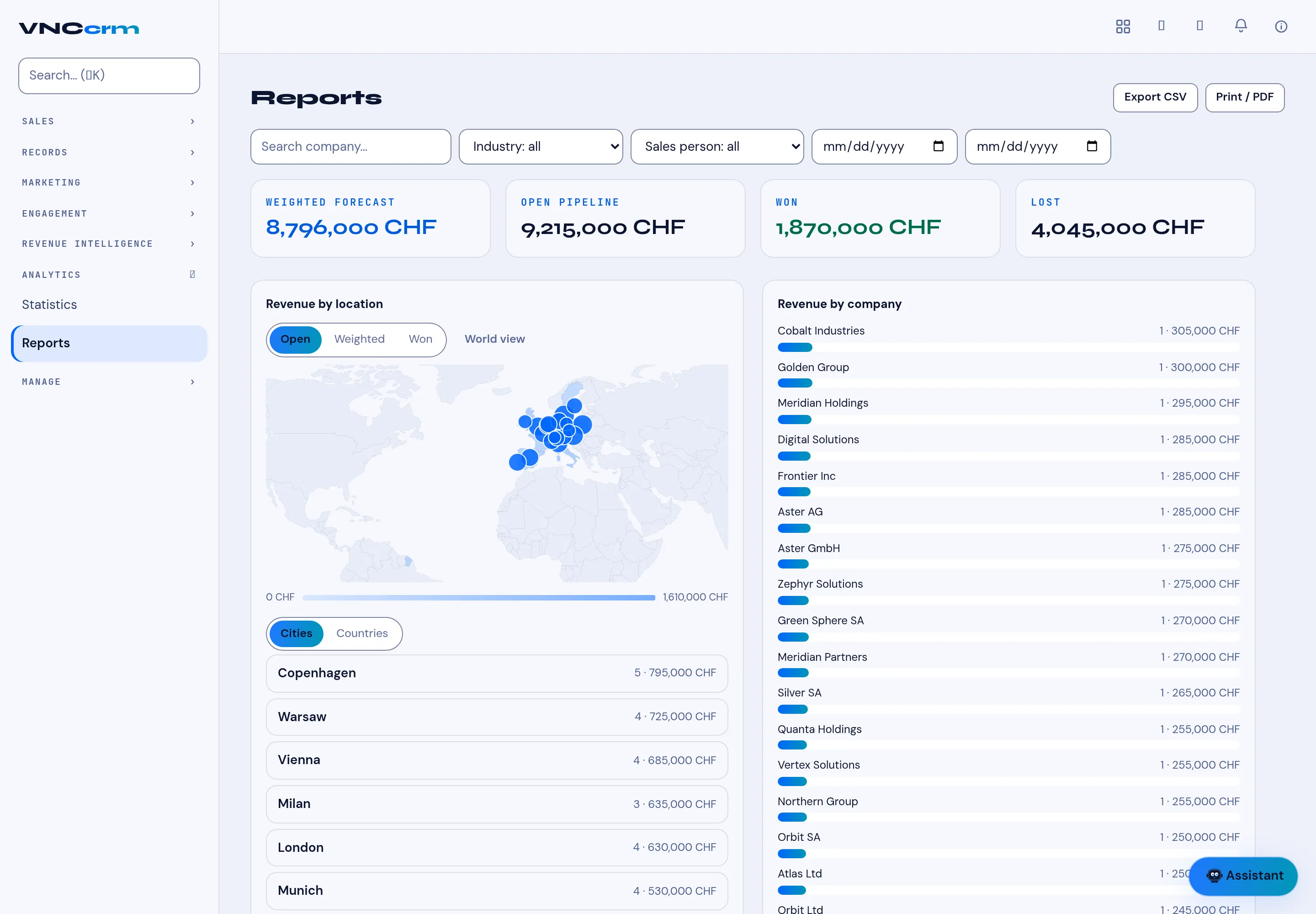Image resolution: width=1316 pixels, height=914 pixels.
Task: Click Aster AG company row
Action: tap(1008, 519)
